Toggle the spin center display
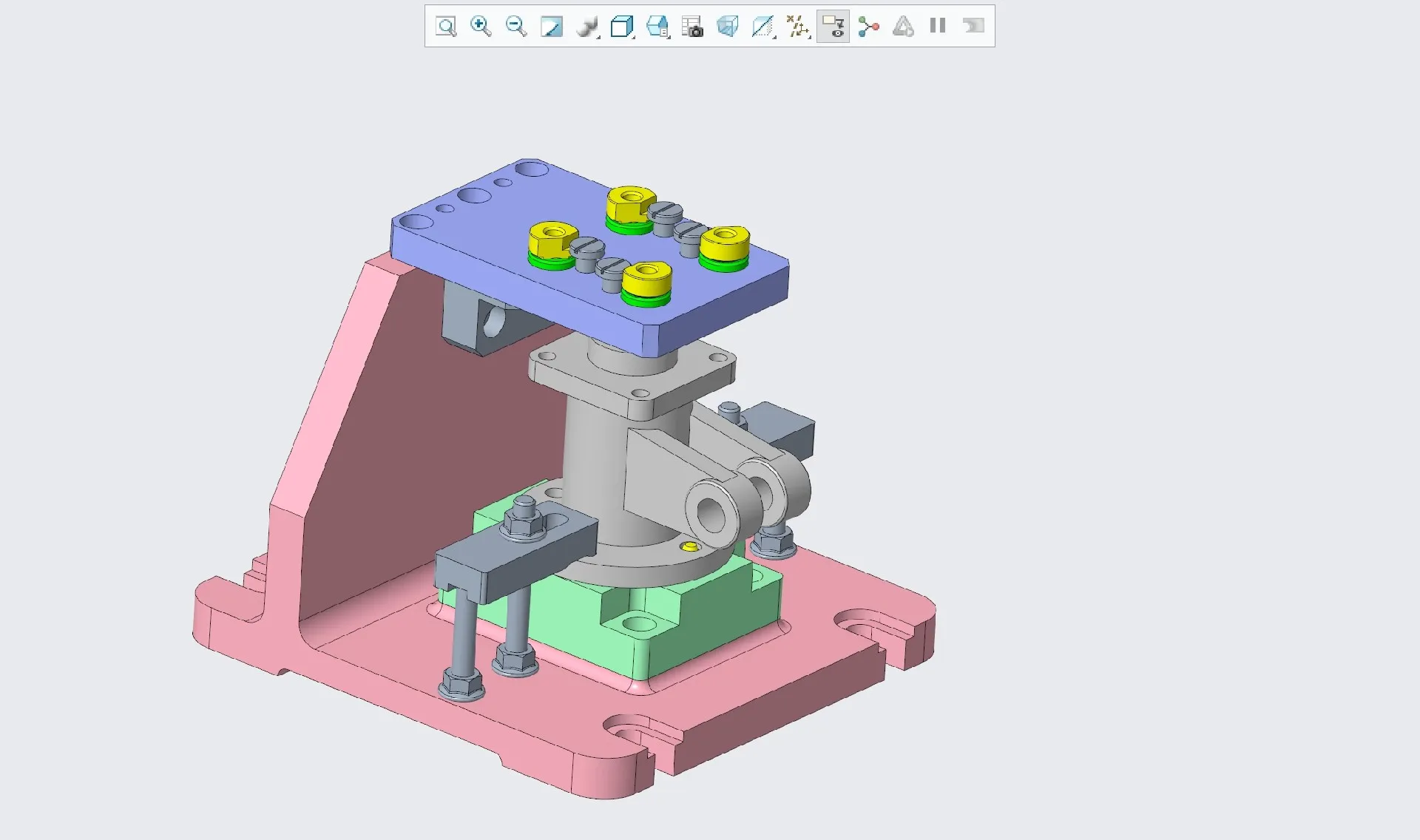Viewport: 1420px width, 840px height. [868, 27]
